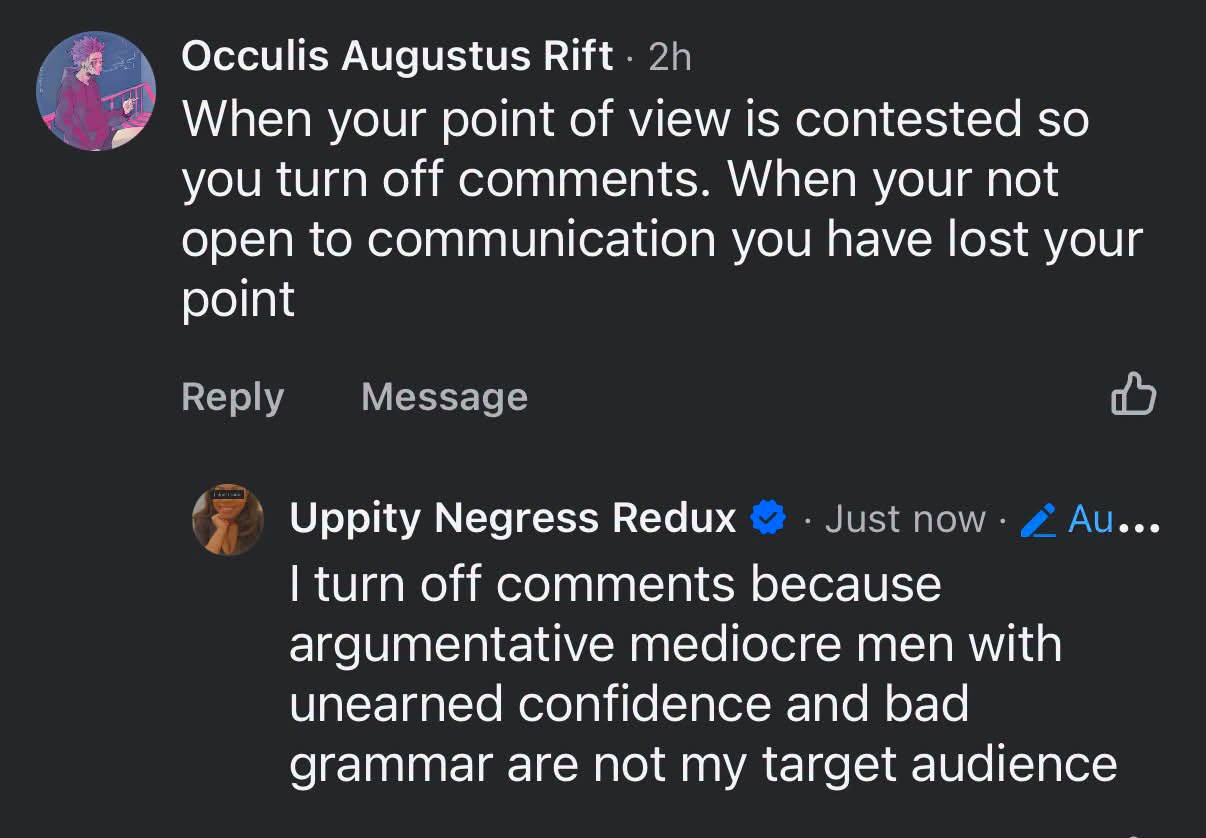The width and height of the screenshot is (1206, 838).
Task: Open the Occulis Augustus Rift name link
Action: [x=397, y=57]
